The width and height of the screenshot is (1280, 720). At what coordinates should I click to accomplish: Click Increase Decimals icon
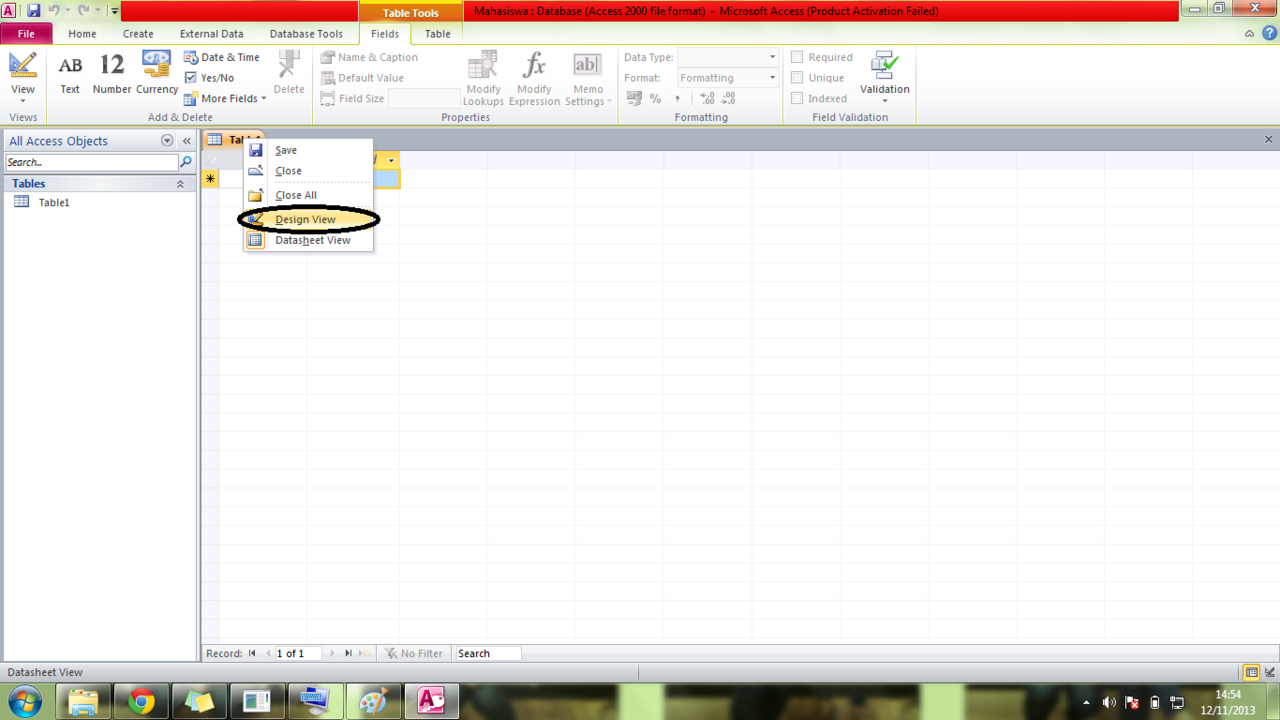click(707, 99)
